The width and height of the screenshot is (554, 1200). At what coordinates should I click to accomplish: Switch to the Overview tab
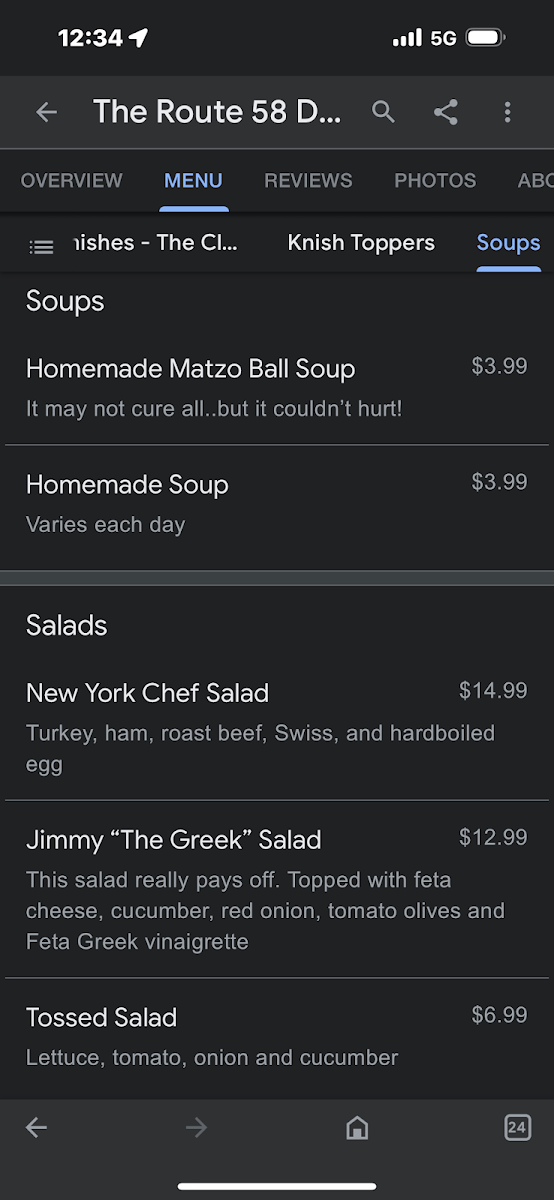pyautogui.click(x=72, y=181)
